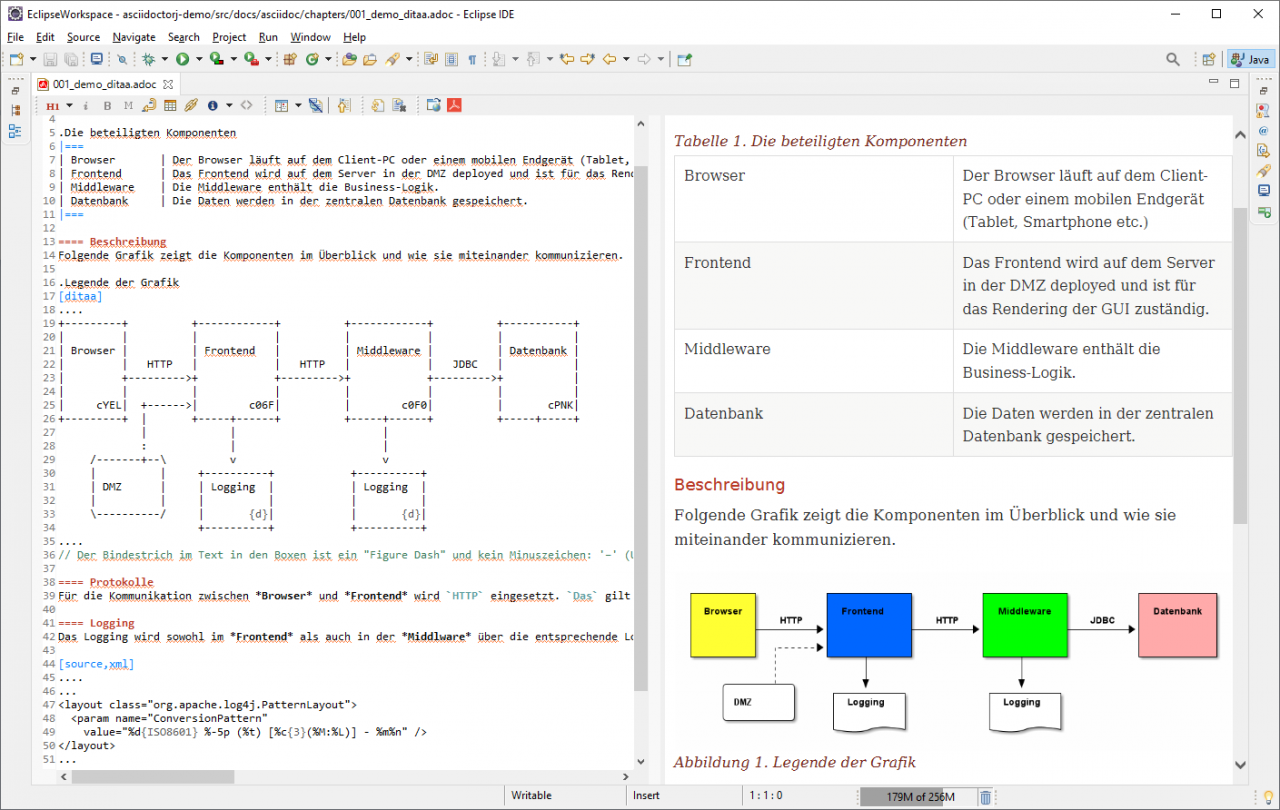
Task: Insert a table using the table icon
Action: coord(170,105)
